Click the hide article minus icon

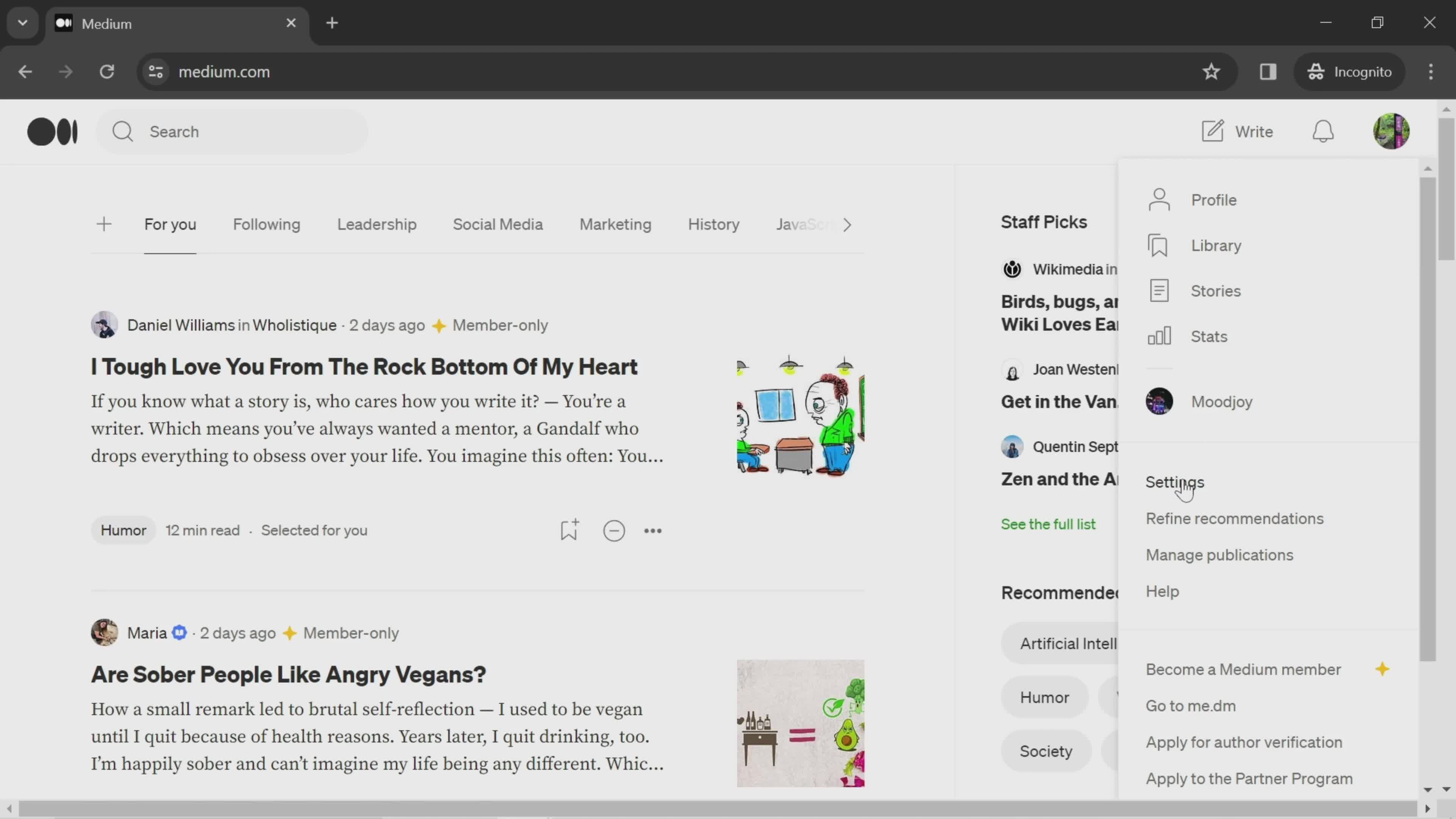(614, 530)
